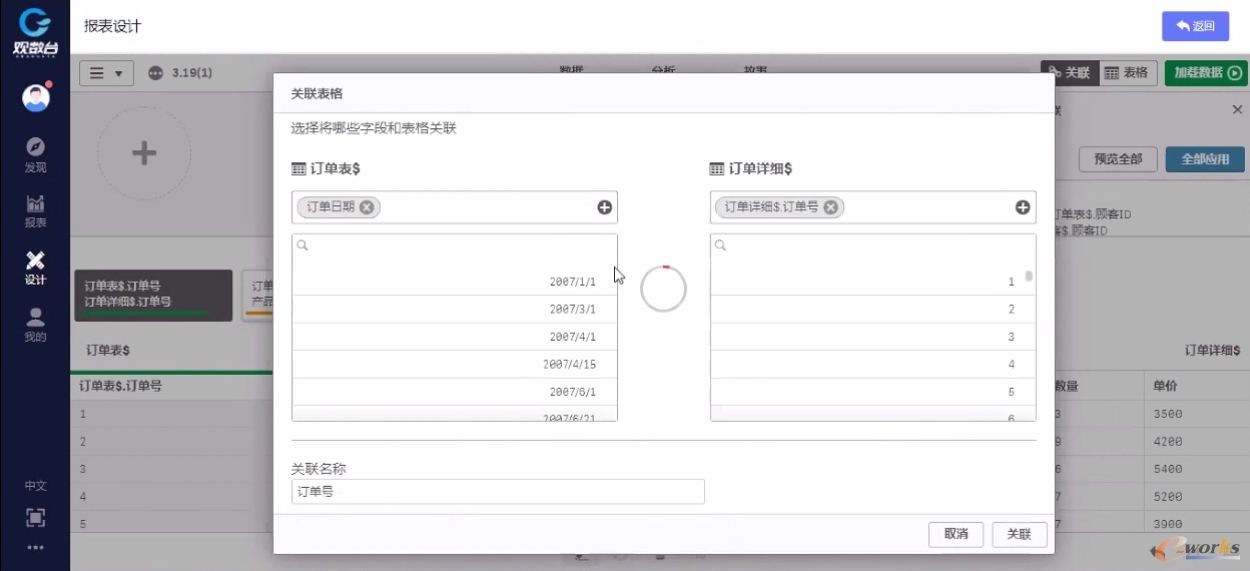The image size is (1250, 571).
Task: Click 订单表$ table heading in dialog
Action: click(x=335, y=169)
